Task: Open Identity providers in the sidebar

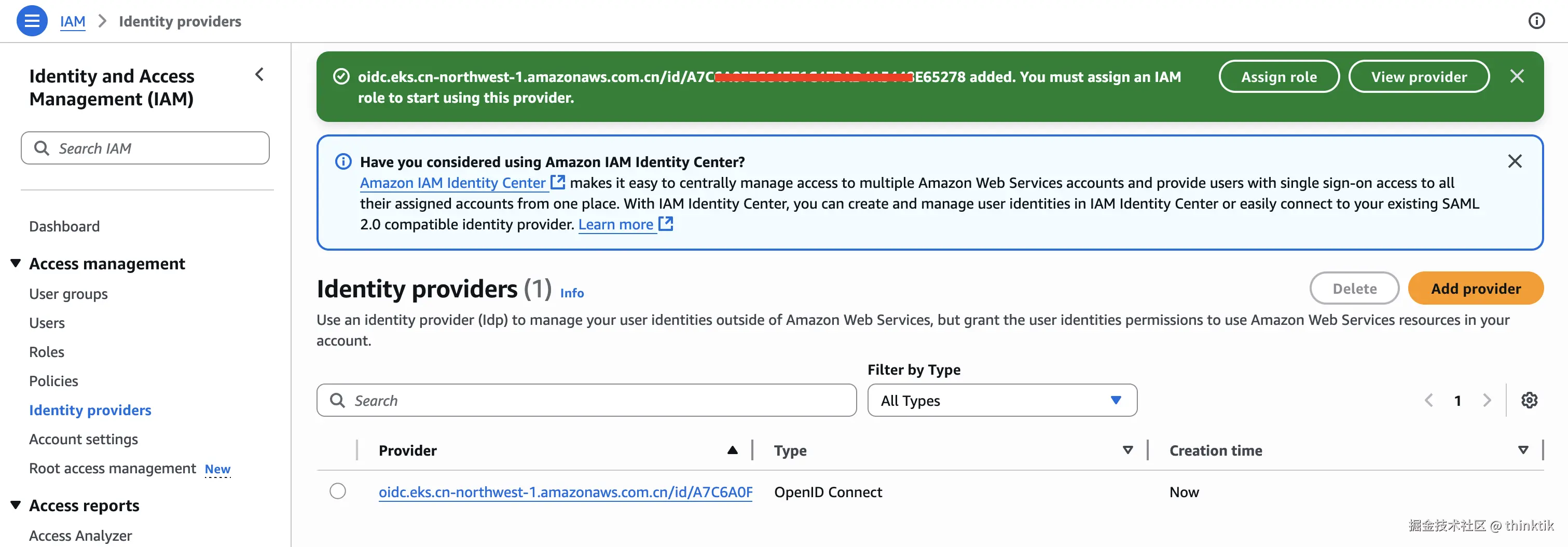Action: point(90,410)
